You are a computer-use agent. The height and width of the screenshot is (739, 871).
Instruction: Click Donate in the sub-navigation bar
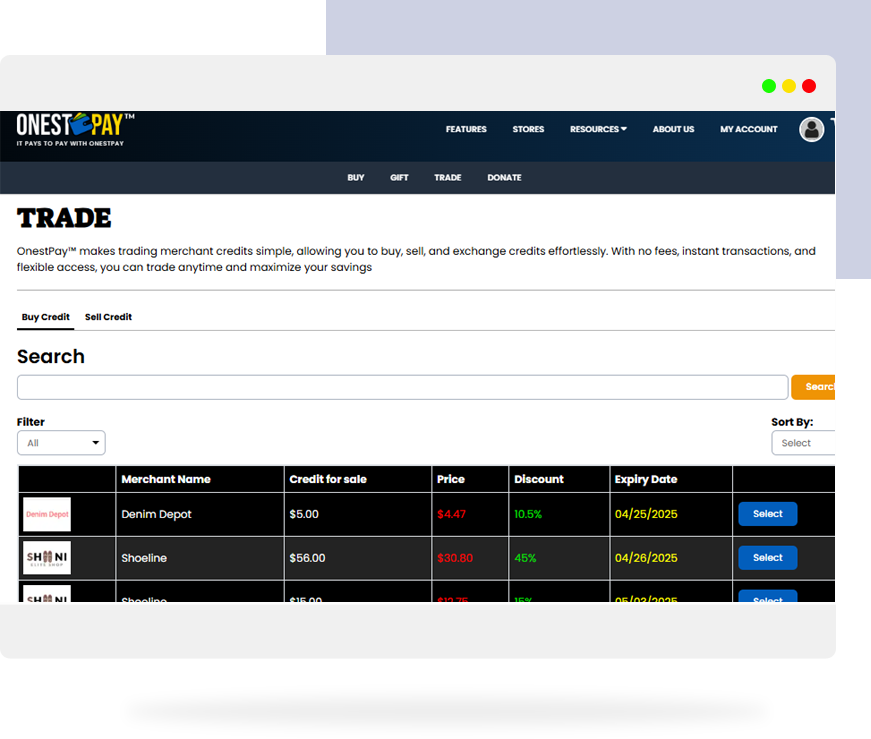(x=504, y=178)
